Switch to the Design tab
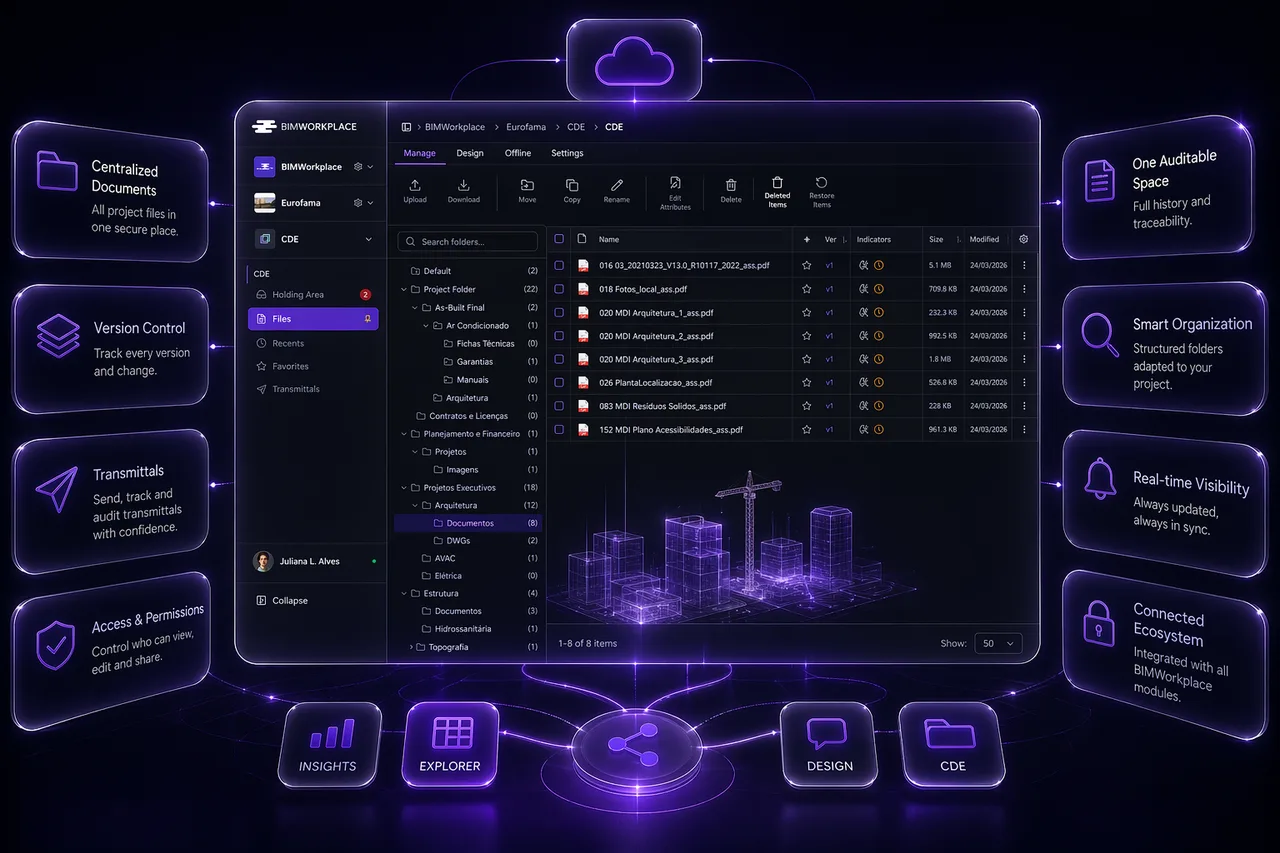Image resolution: width=1280 pixels, height=853 pixels. click(x=470, y=153)
